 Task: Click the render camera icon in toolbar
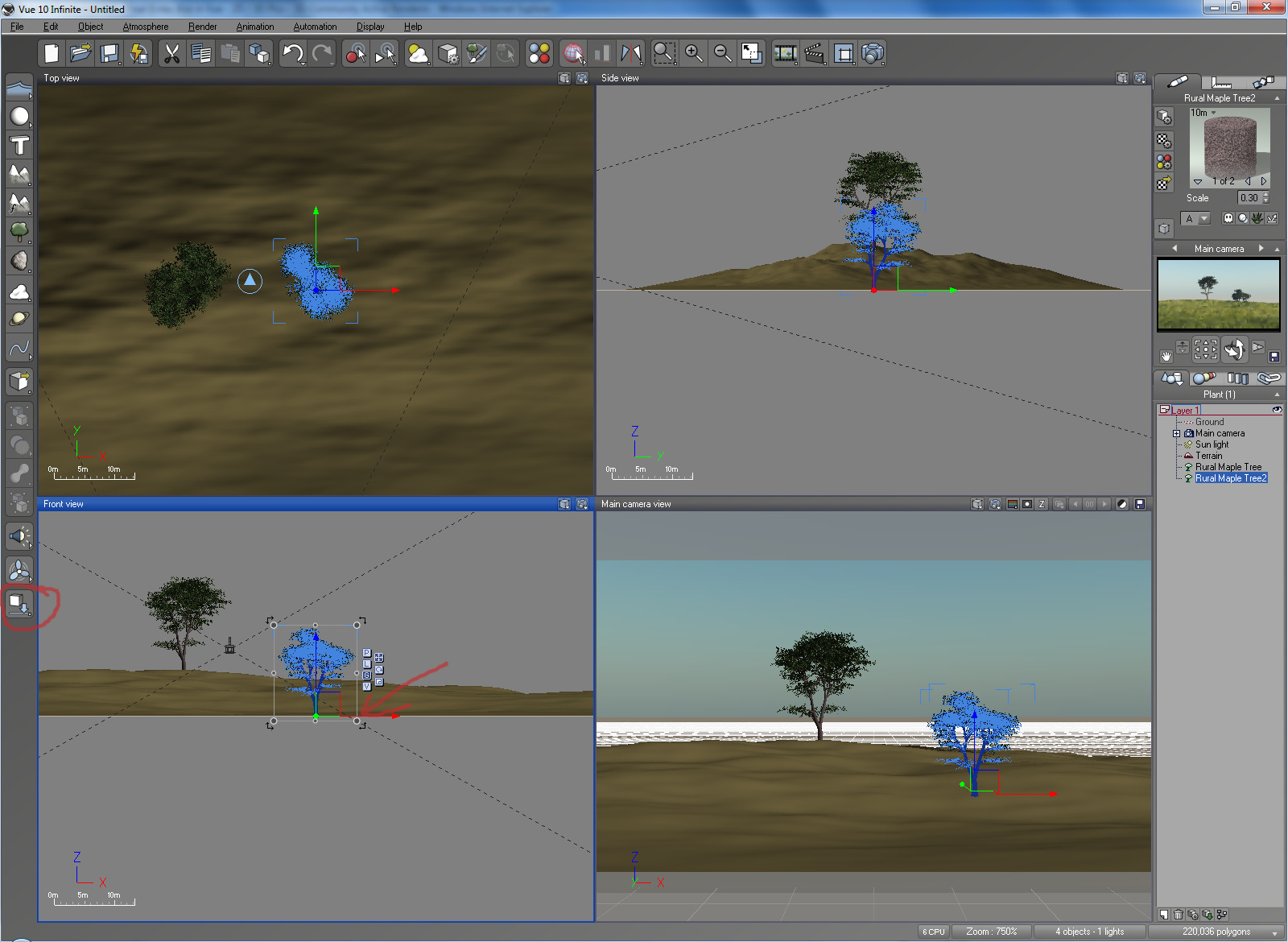pos(873,54)
